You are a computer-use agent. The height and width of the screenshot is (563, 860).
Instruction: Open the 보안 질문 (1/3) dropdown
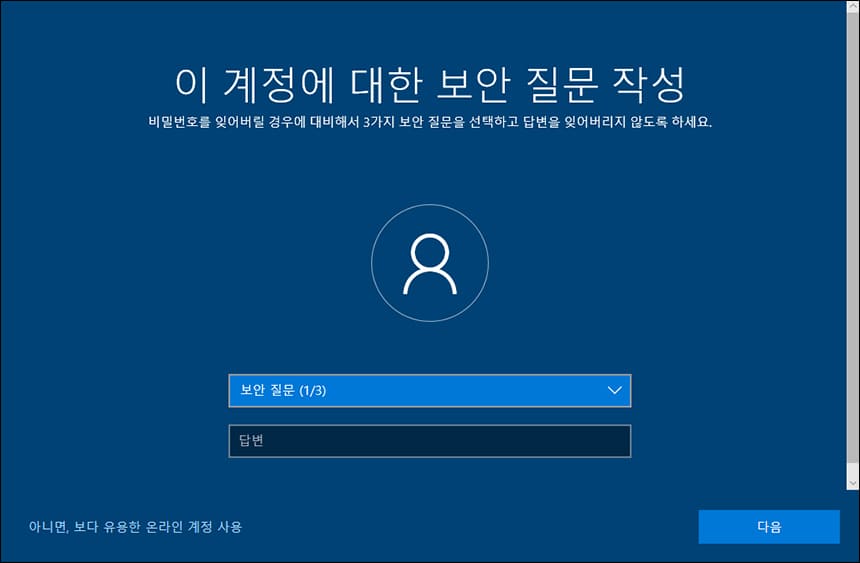point(429,391)
